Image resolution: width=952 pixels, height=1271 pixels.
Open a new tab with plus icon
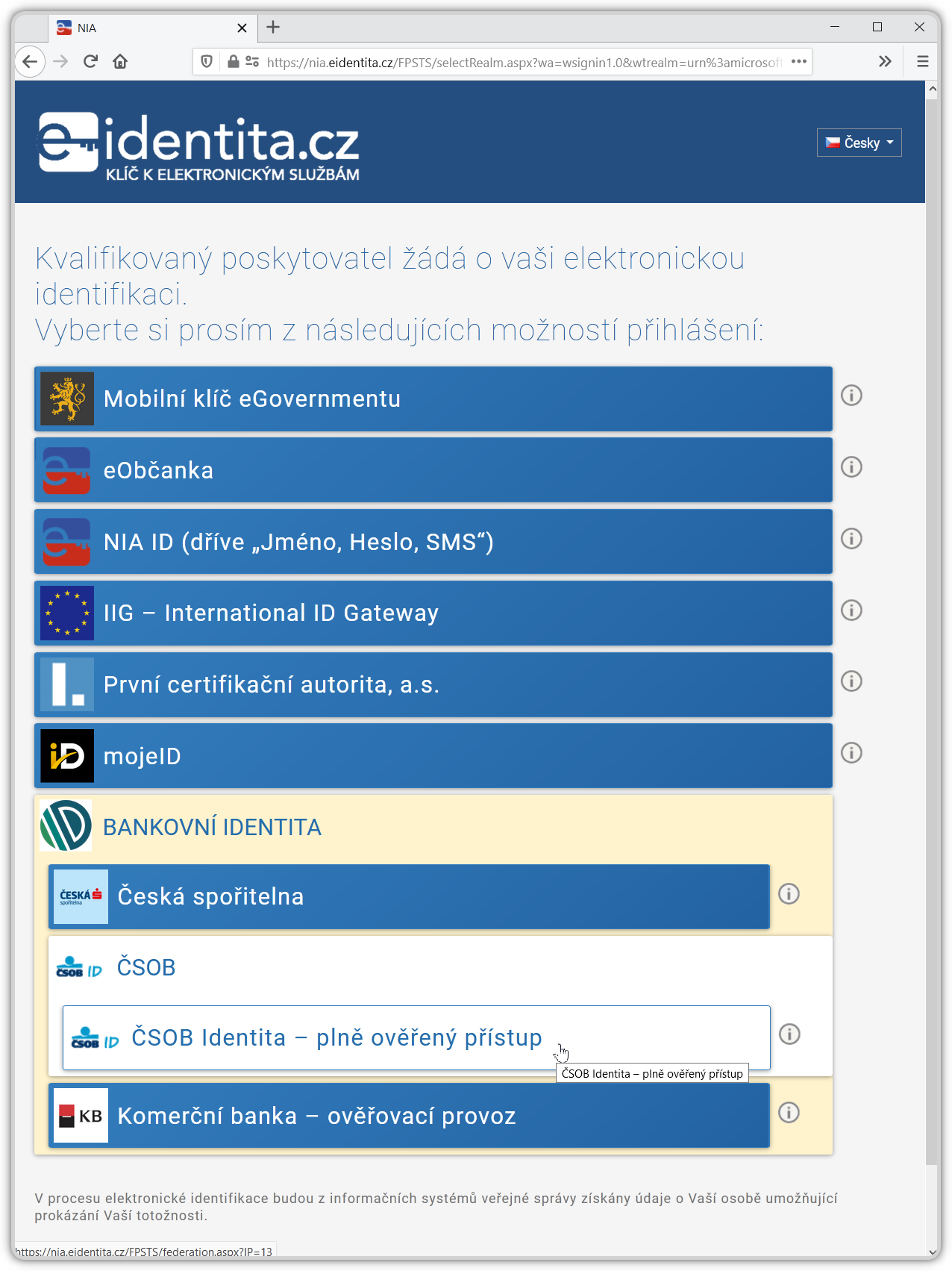[x=273, y=28]
